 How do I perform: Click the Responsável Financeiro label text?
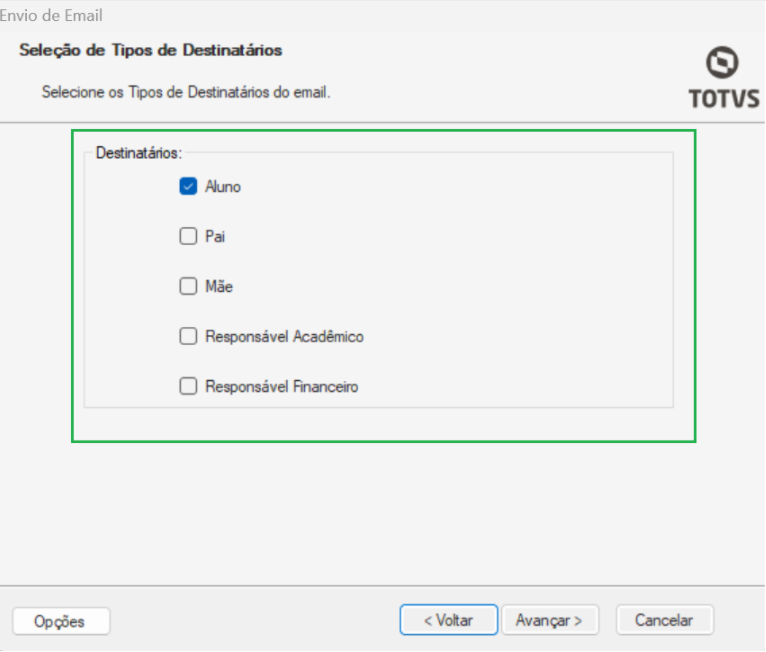(281, 387)
